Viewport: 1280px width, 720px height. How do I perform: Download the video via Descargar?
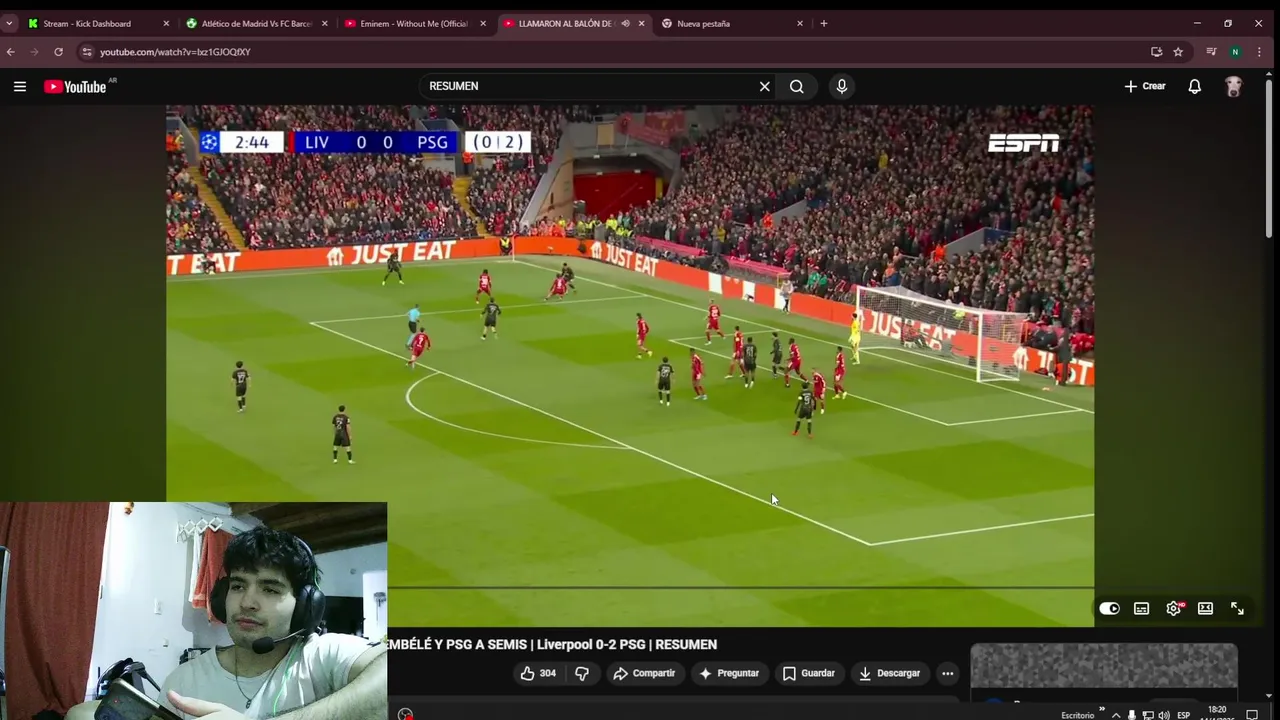[889, 673]
